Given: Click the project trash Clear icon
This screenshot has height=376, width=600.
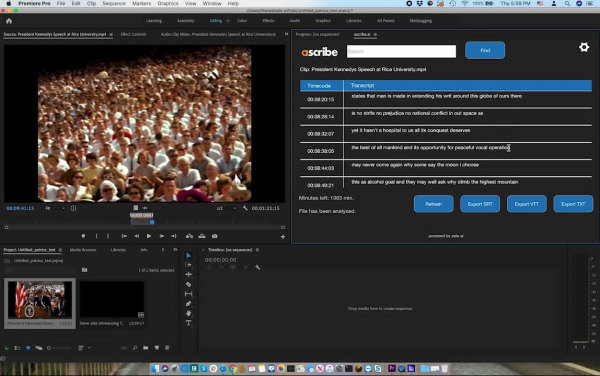Looking at the screenshot, I should click(x=167, y=348).
